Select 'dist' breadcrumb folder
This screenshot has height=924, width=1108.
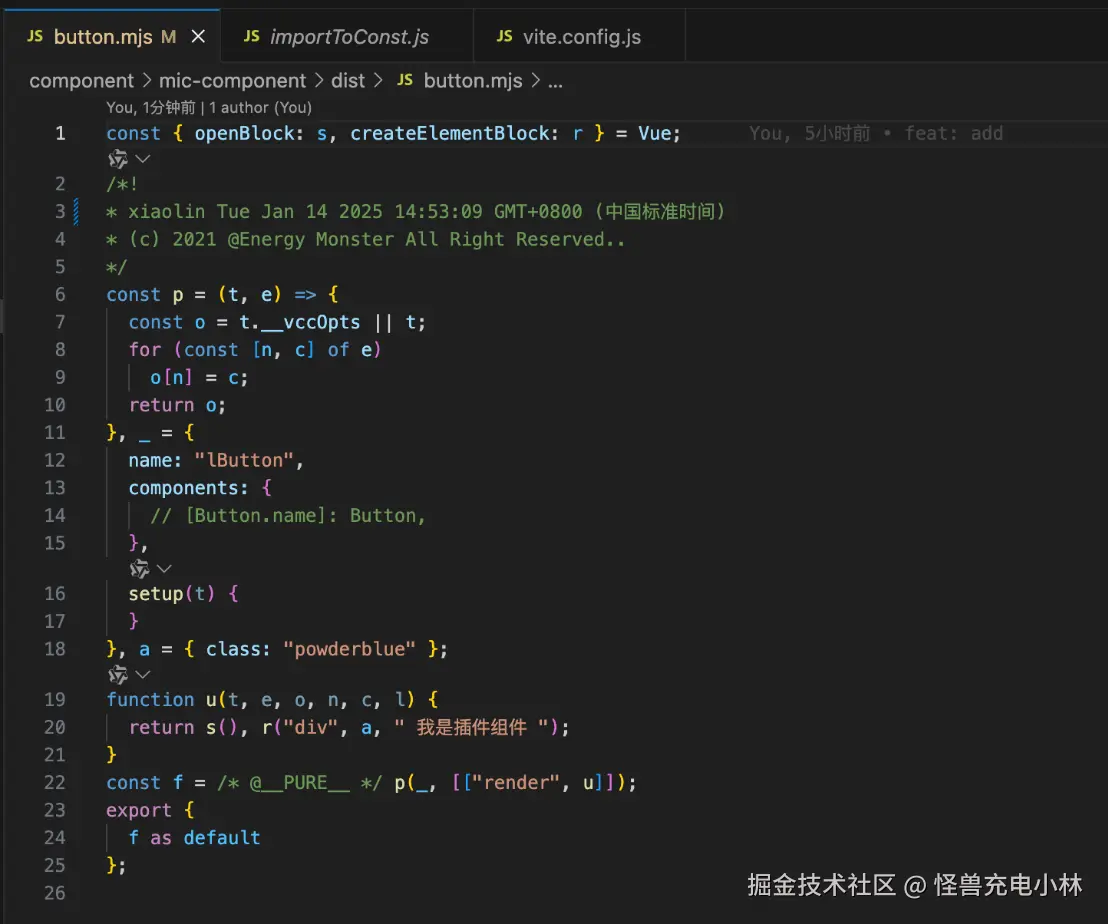click(x=348, y=81)
